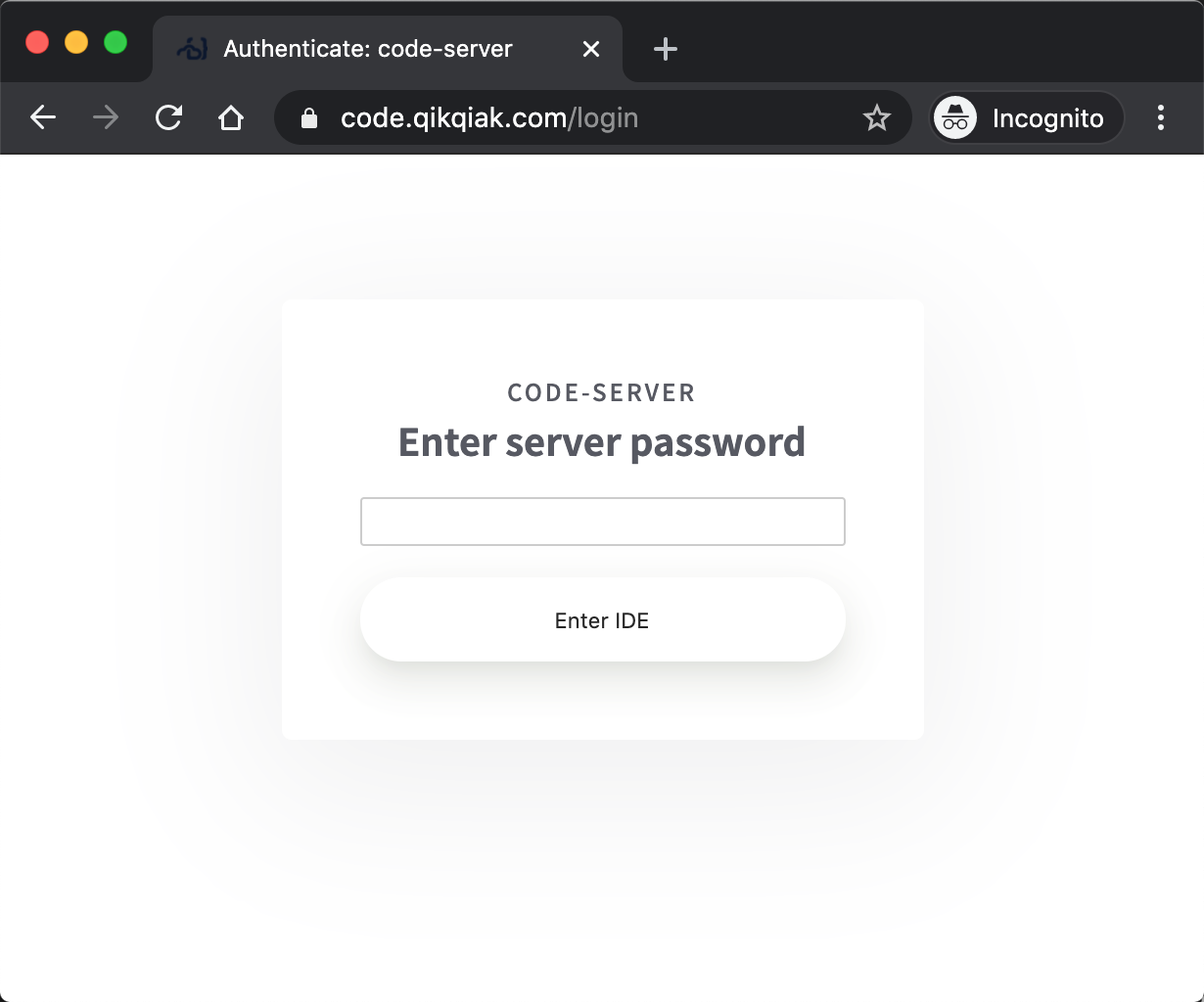1204x1002 pixels.
Task: Click the CODE-SERVER label above the heading
Action: 602,393
